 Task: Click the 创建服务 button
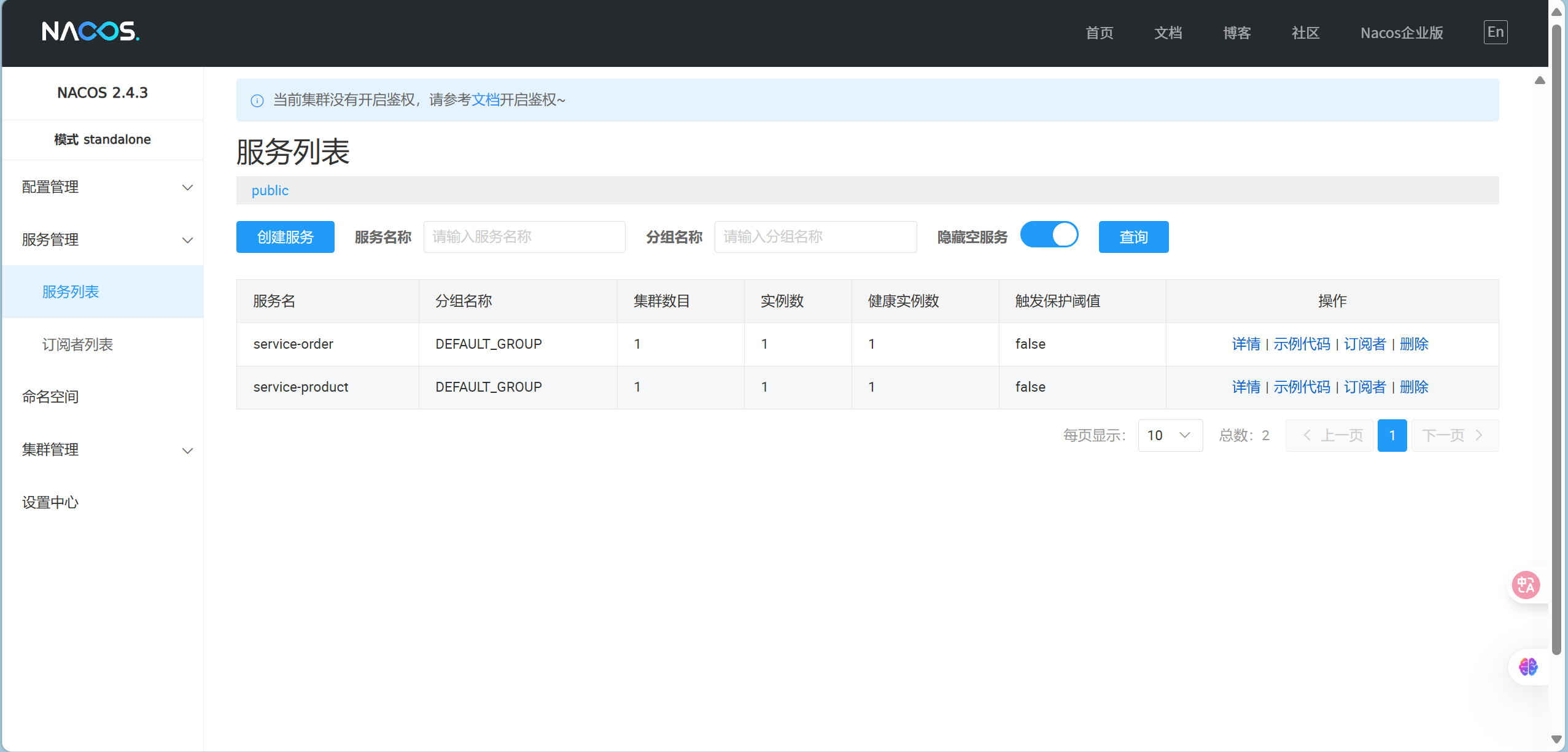coord(285,237)
